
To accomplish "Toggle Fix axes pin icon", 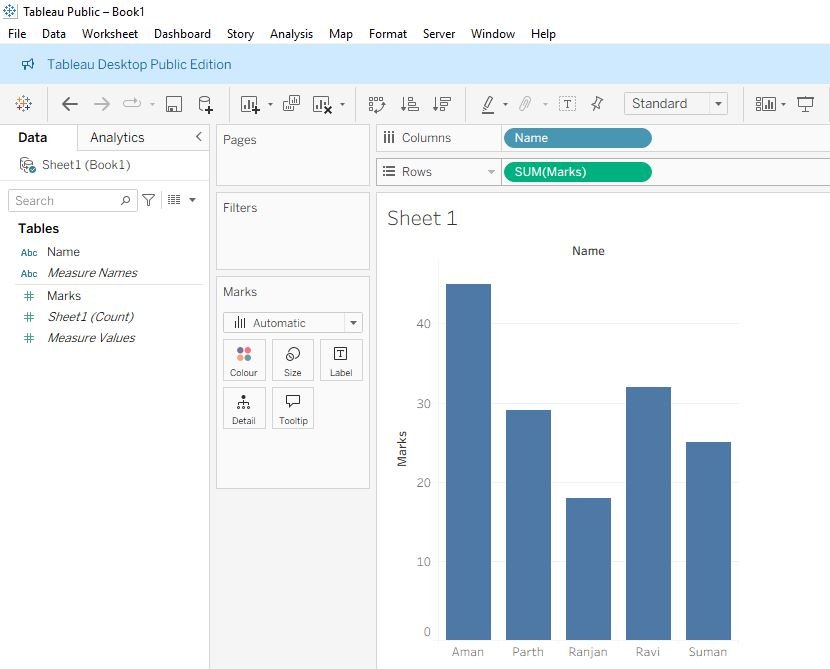I will point(597,104).
